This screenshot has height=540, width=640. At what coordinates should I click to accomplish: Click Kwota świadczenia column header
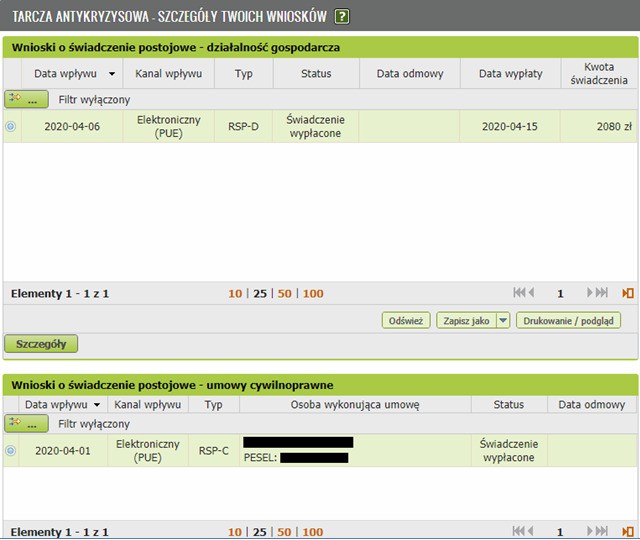(x=599, y=73)
